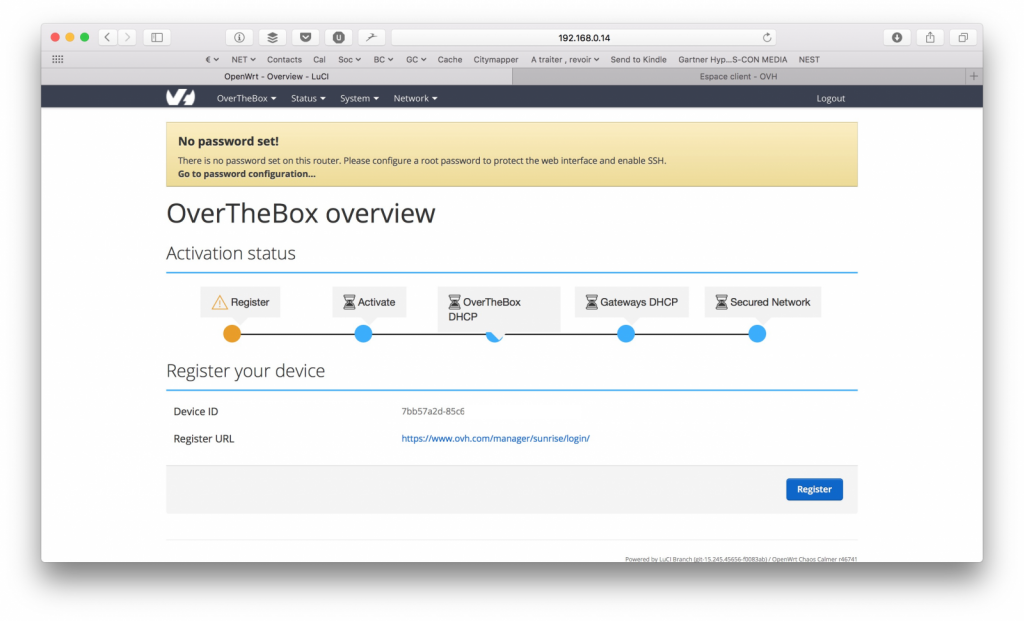This screenshot has width=1024, height=621.
Task: Click the blue Register button
Action: [x=814, y=489]
